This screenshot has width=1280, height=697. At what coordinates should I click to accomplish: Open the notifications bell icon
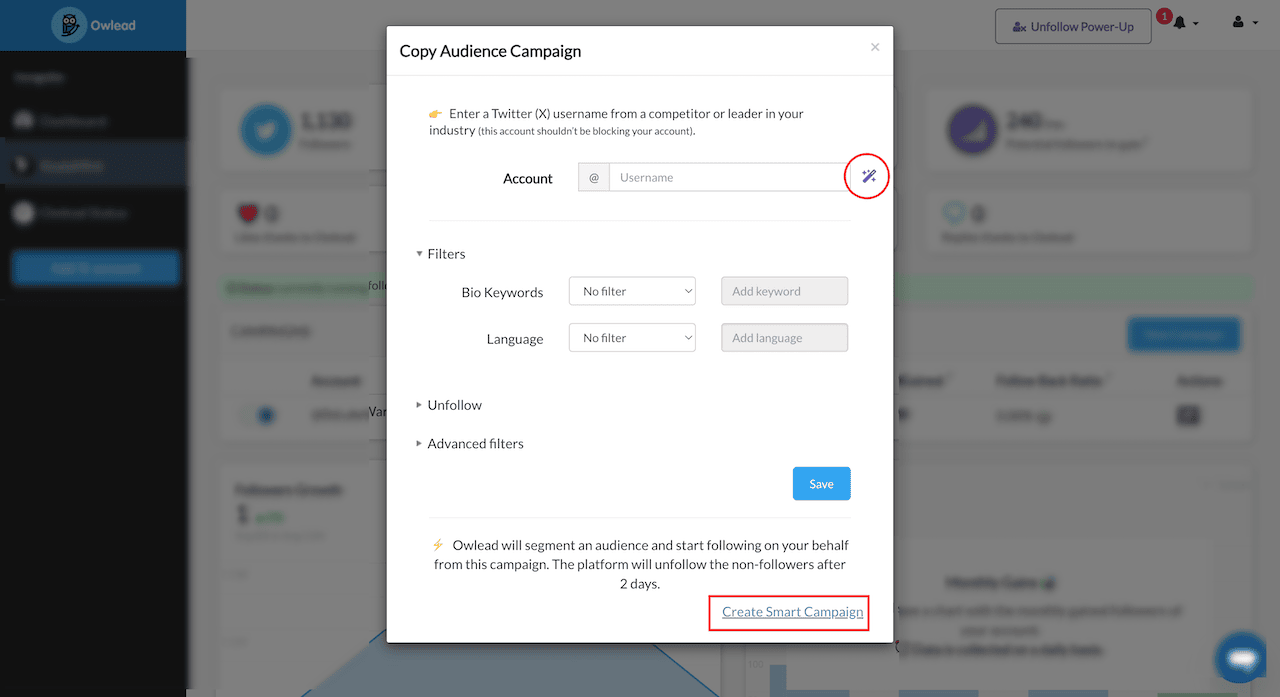(1180, 22)
